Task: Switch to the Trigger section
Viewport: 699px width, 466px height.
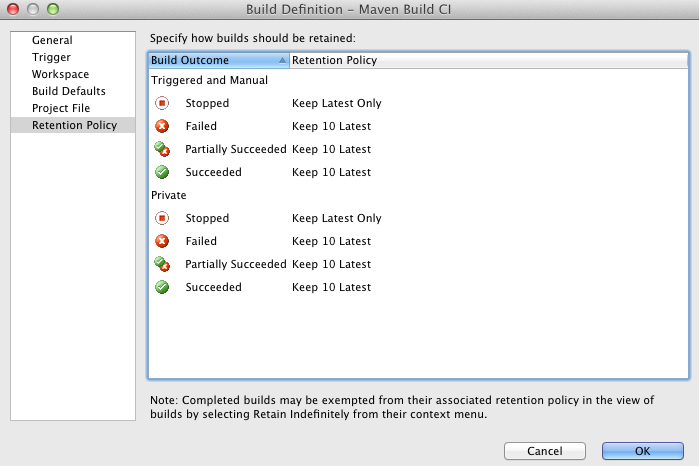Action: tap(51, 57)
